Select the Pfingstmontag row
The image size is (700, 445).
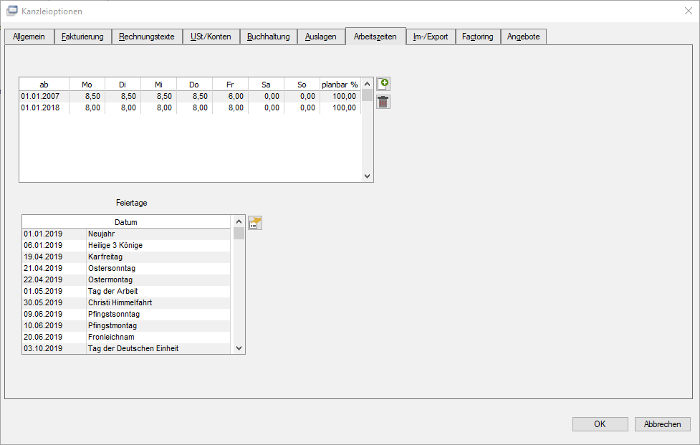(126, 325)
